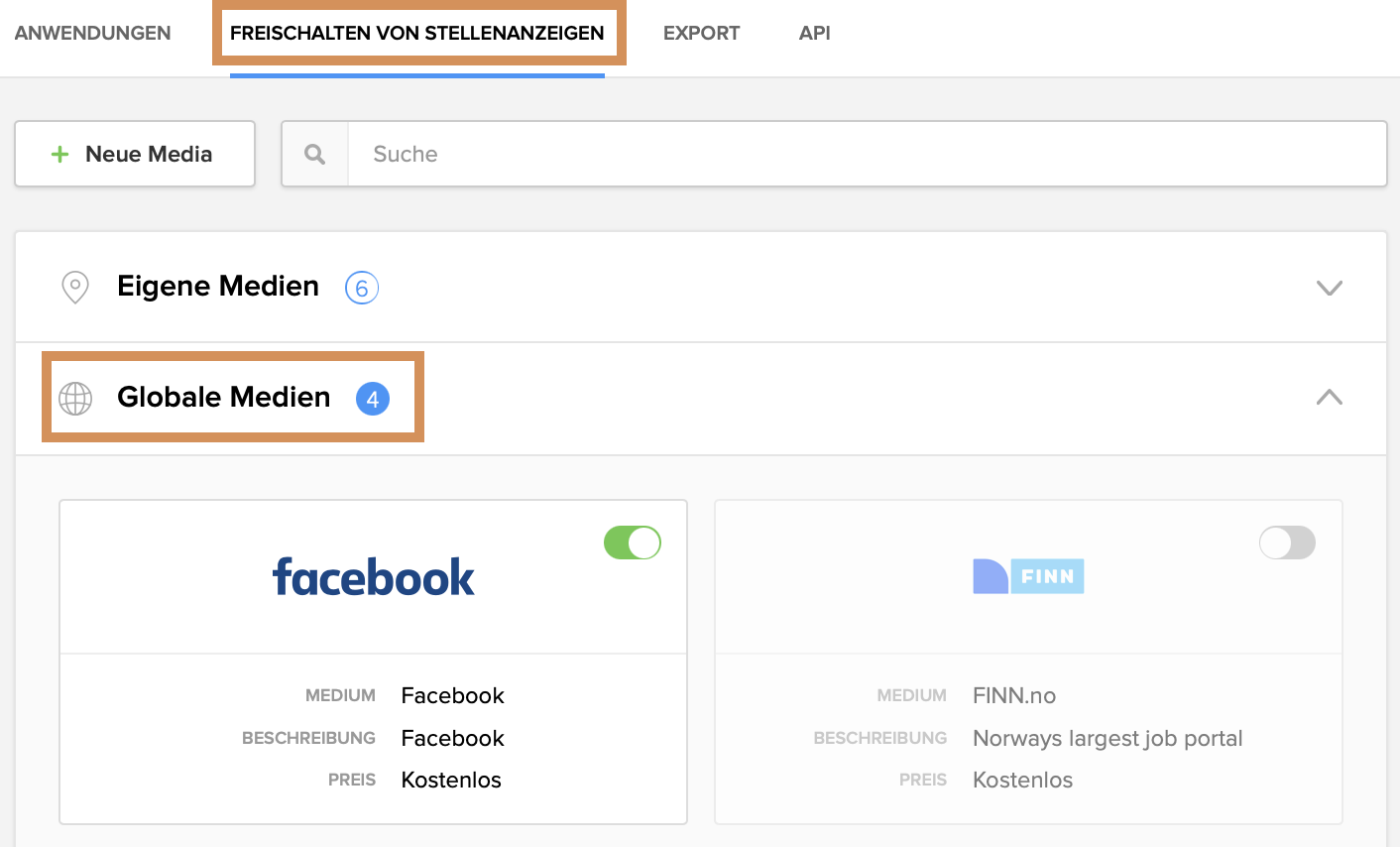This screenshot has height=847, width=1400.
Task: Collapse the Globale Medien section chevron
Action: click(1329, 398)
